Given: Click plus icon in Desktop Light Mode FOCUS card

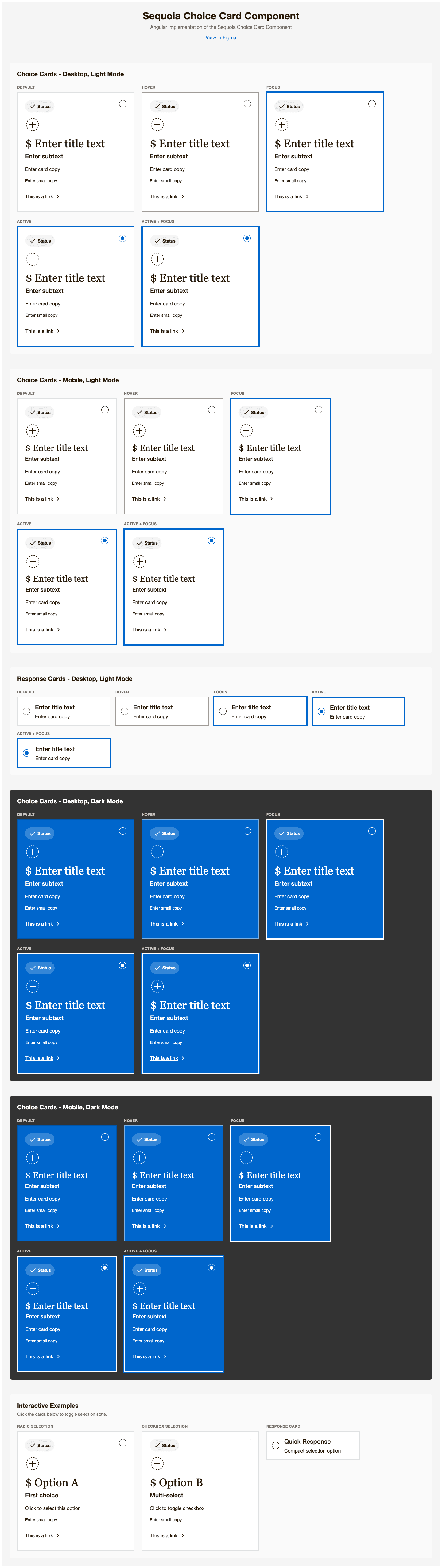Looking at the screenshot, I should click(281, 125).
